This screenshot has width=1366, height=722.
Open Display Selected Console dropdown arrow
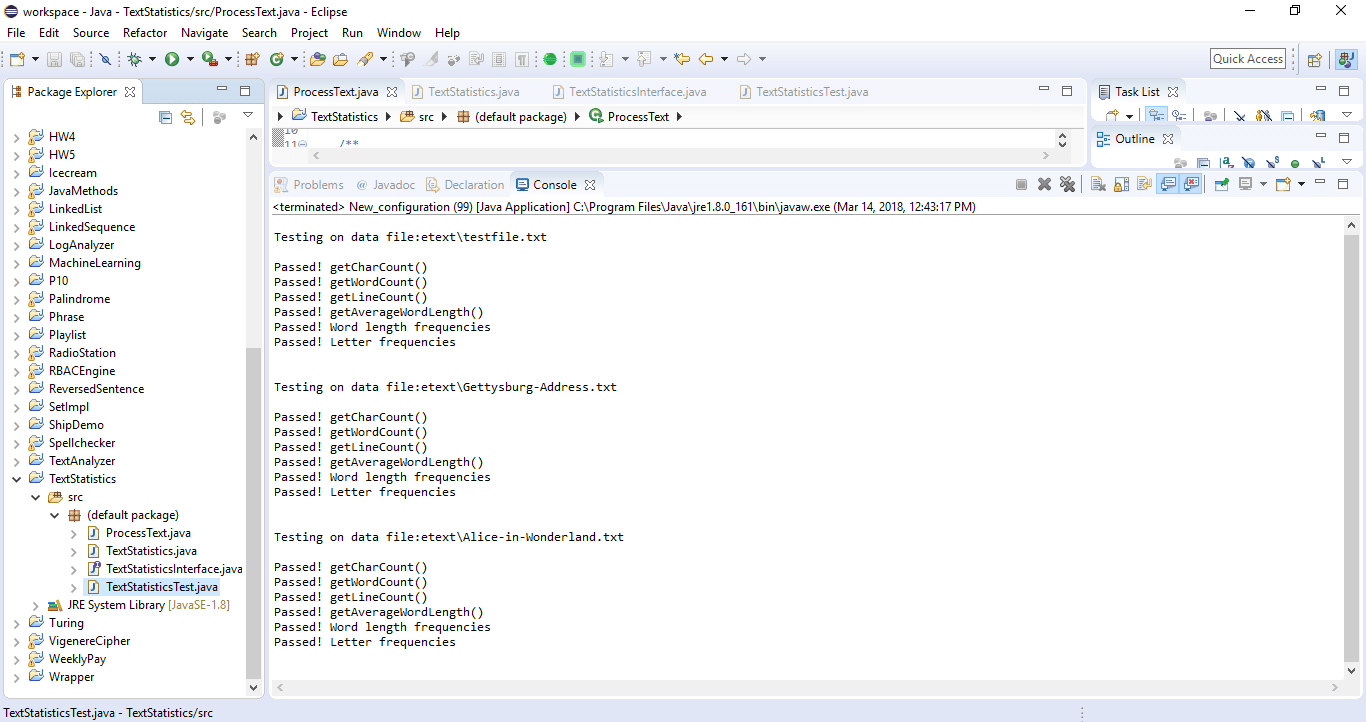pos(1263,184)
